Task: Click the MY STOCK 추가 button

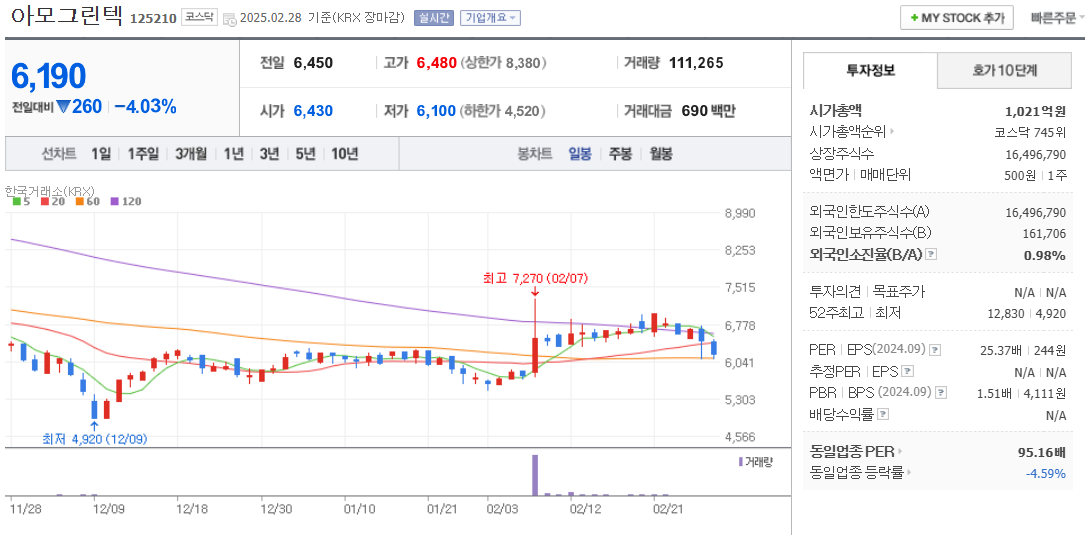Action: [957, 18]
